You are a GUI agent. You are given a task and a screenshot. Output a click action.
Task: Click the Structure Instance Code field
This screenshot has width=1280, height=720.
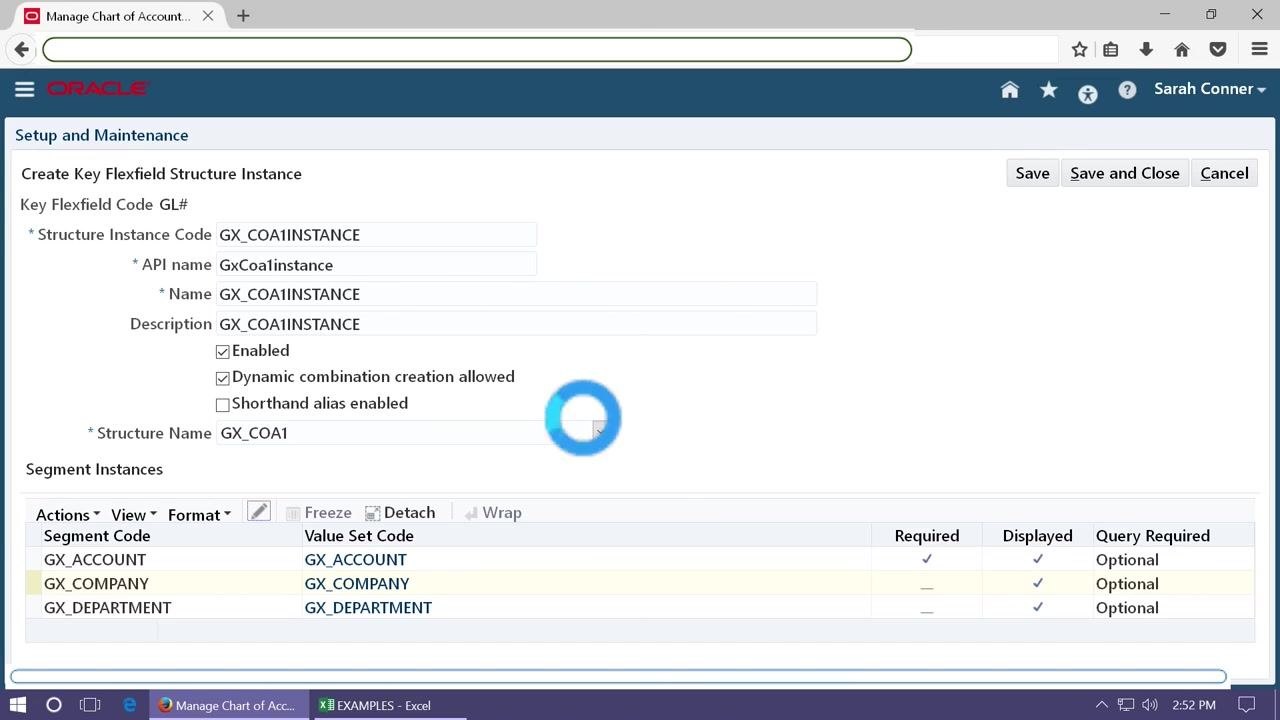pos(376,235)
